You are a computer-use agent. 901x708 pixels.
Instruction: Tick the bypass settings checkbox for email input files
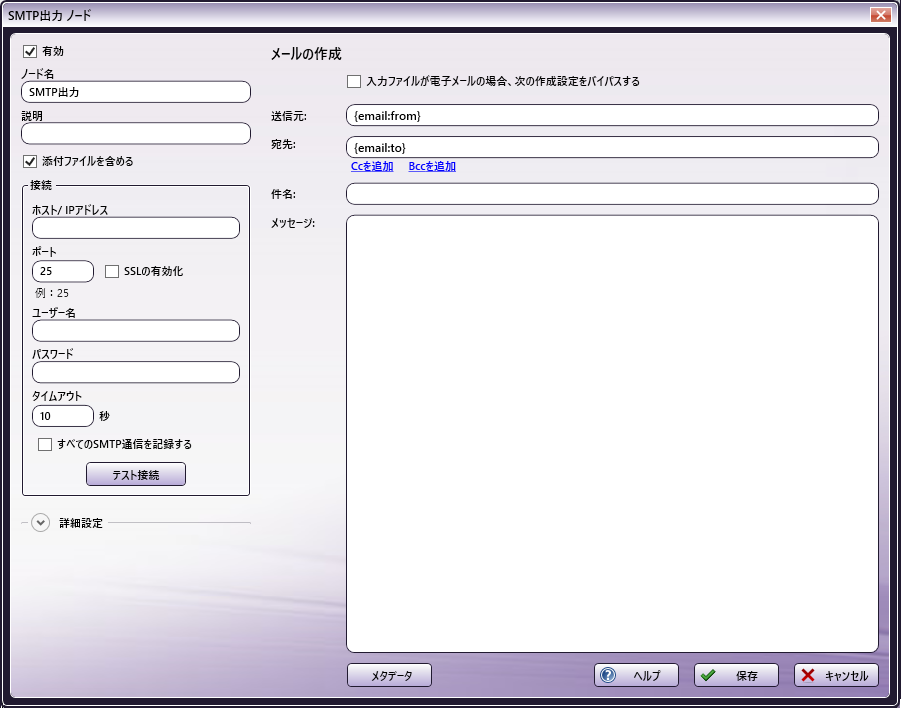tap(354, 82)
